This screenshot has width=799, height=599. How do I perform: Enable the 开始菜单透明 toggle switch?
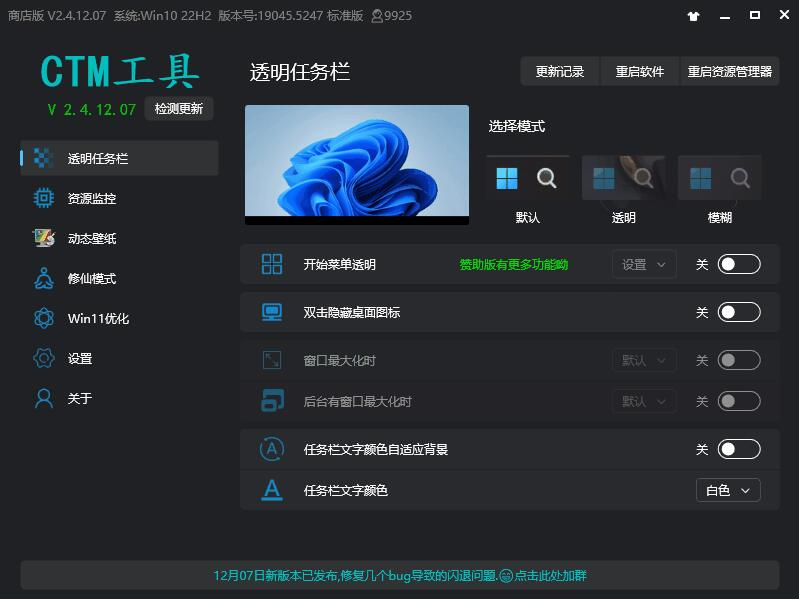(739, 264)
